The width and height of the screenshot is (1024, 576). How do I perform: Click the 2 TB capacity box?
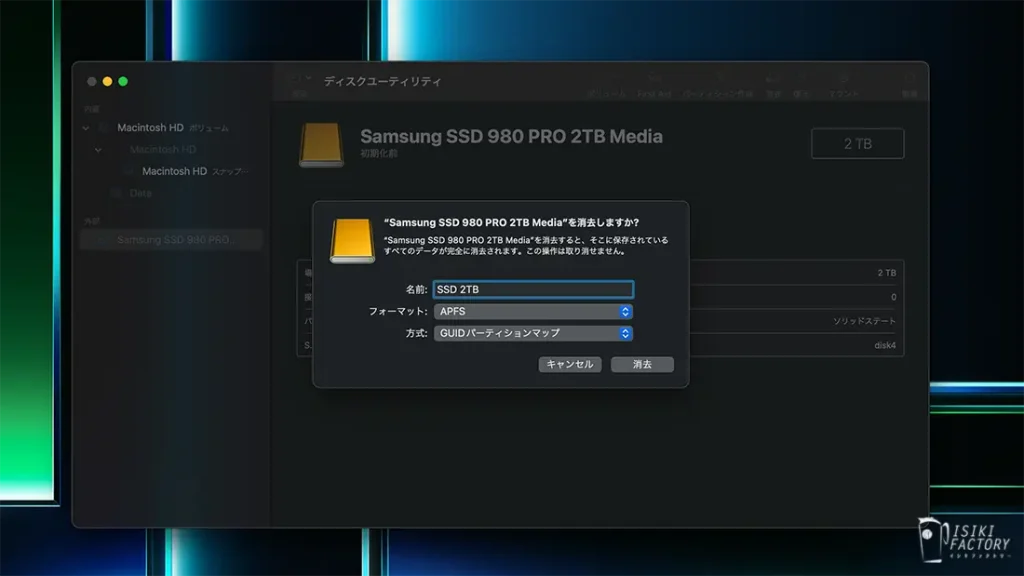point(857,144)
